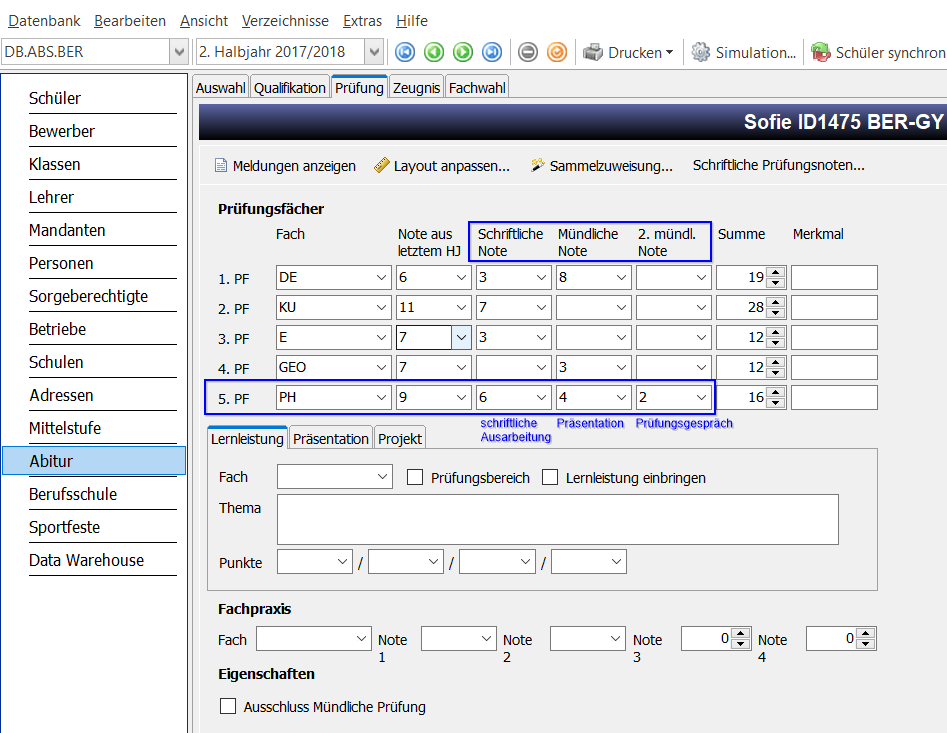
Task: Click 1. PF Merkmal input field
Action: [x=834, y=278]
